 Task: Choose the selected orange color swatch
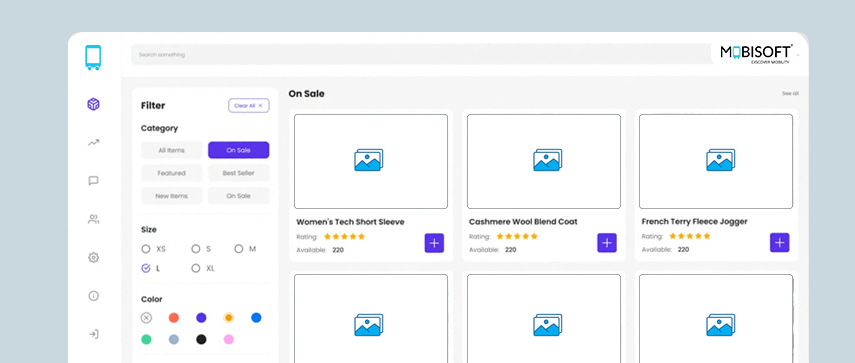coord(229,318)
